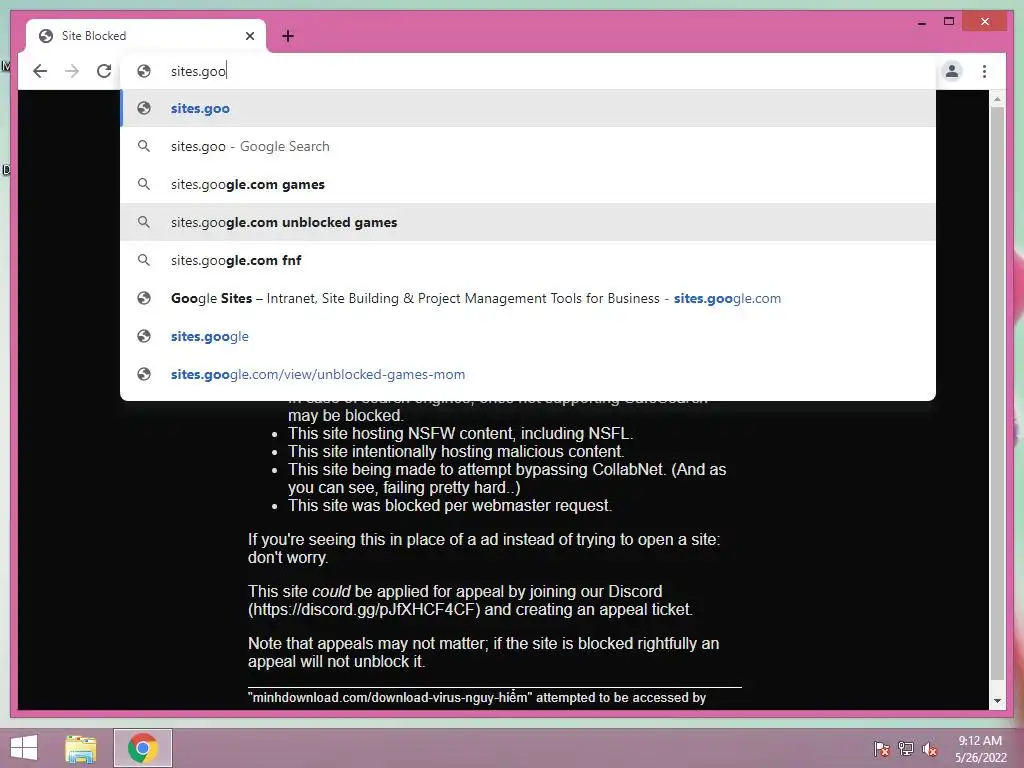Click the address bar text sites.goo
This screenshot has height=768, width=1024.
pyautogui.click(x=198, y=71)
